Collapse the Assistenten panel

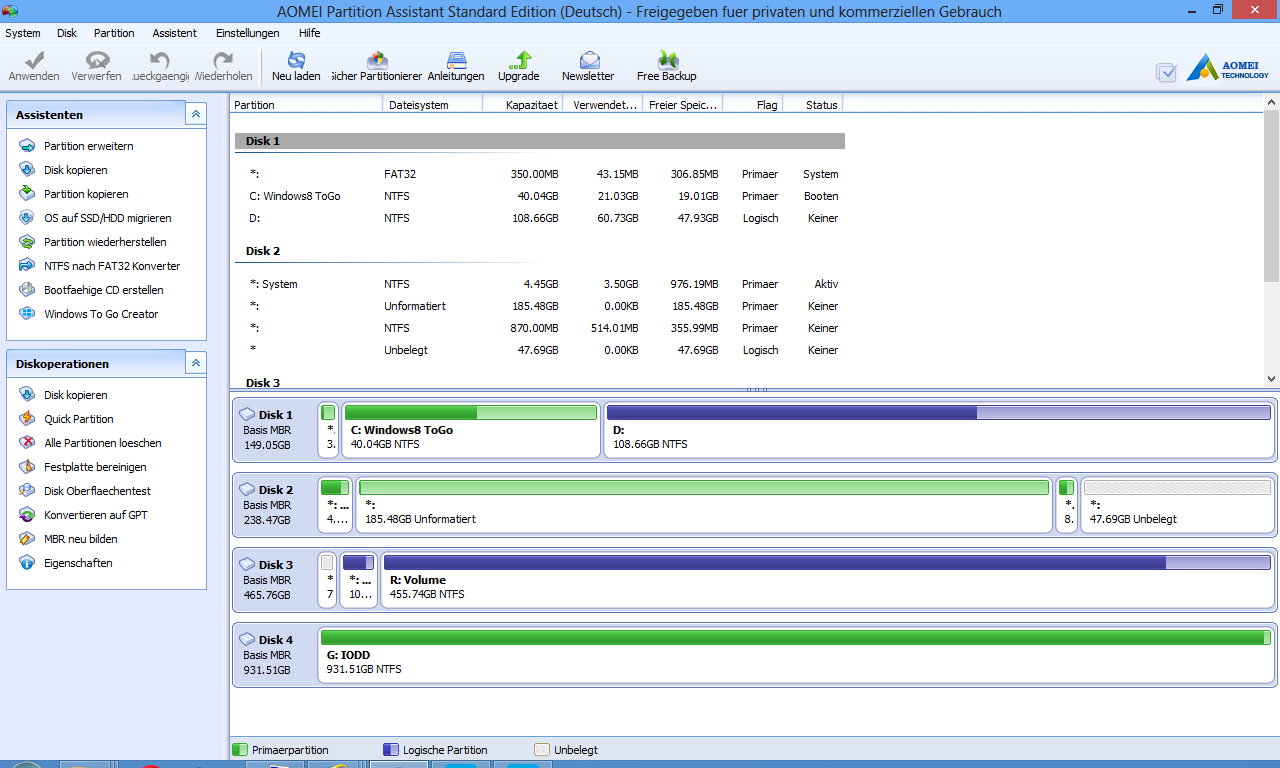pyautogui.click(x=196, y=114)
